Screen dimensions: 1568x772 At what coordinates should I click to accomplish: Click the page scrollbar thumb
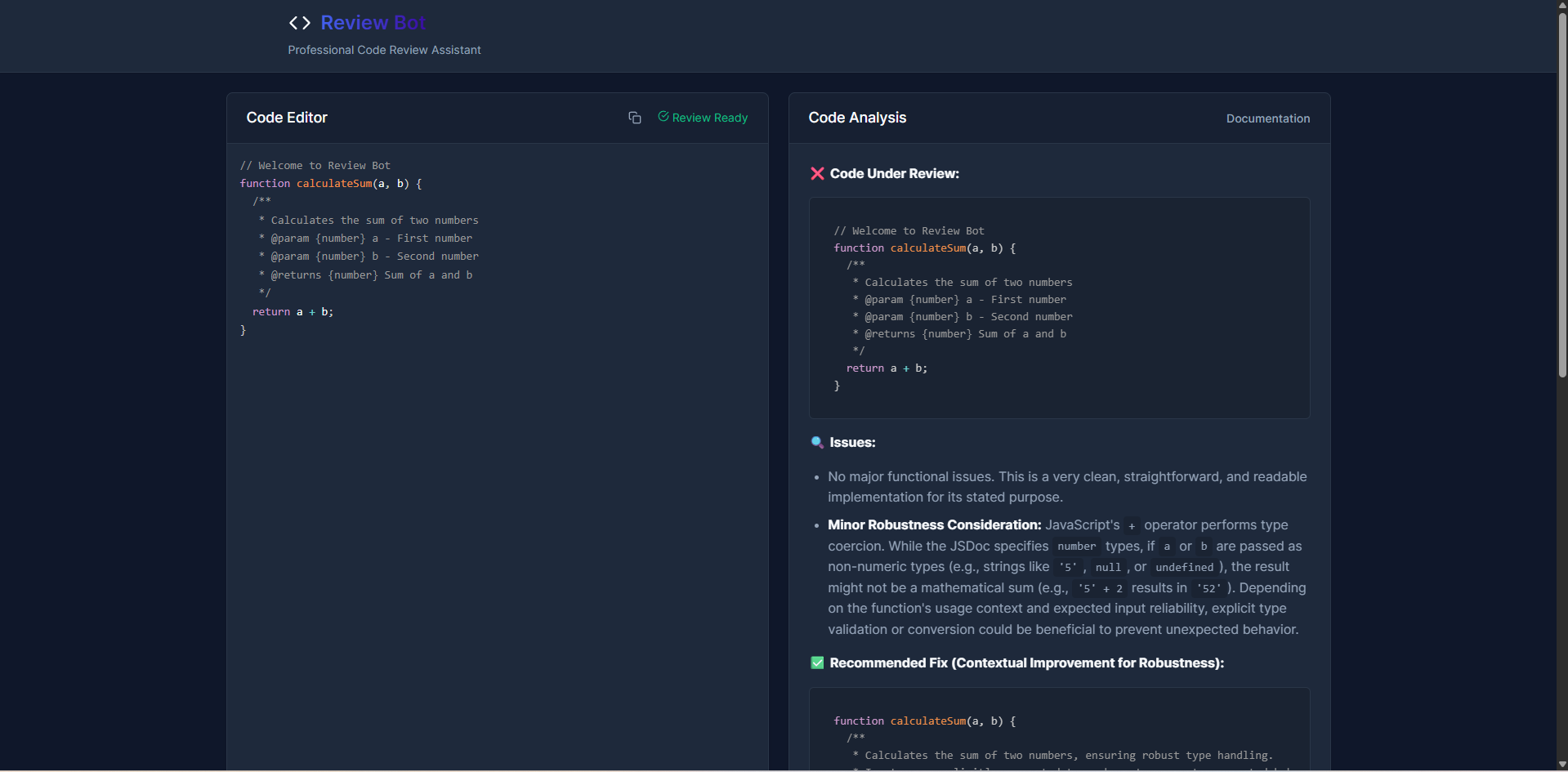1562,194
